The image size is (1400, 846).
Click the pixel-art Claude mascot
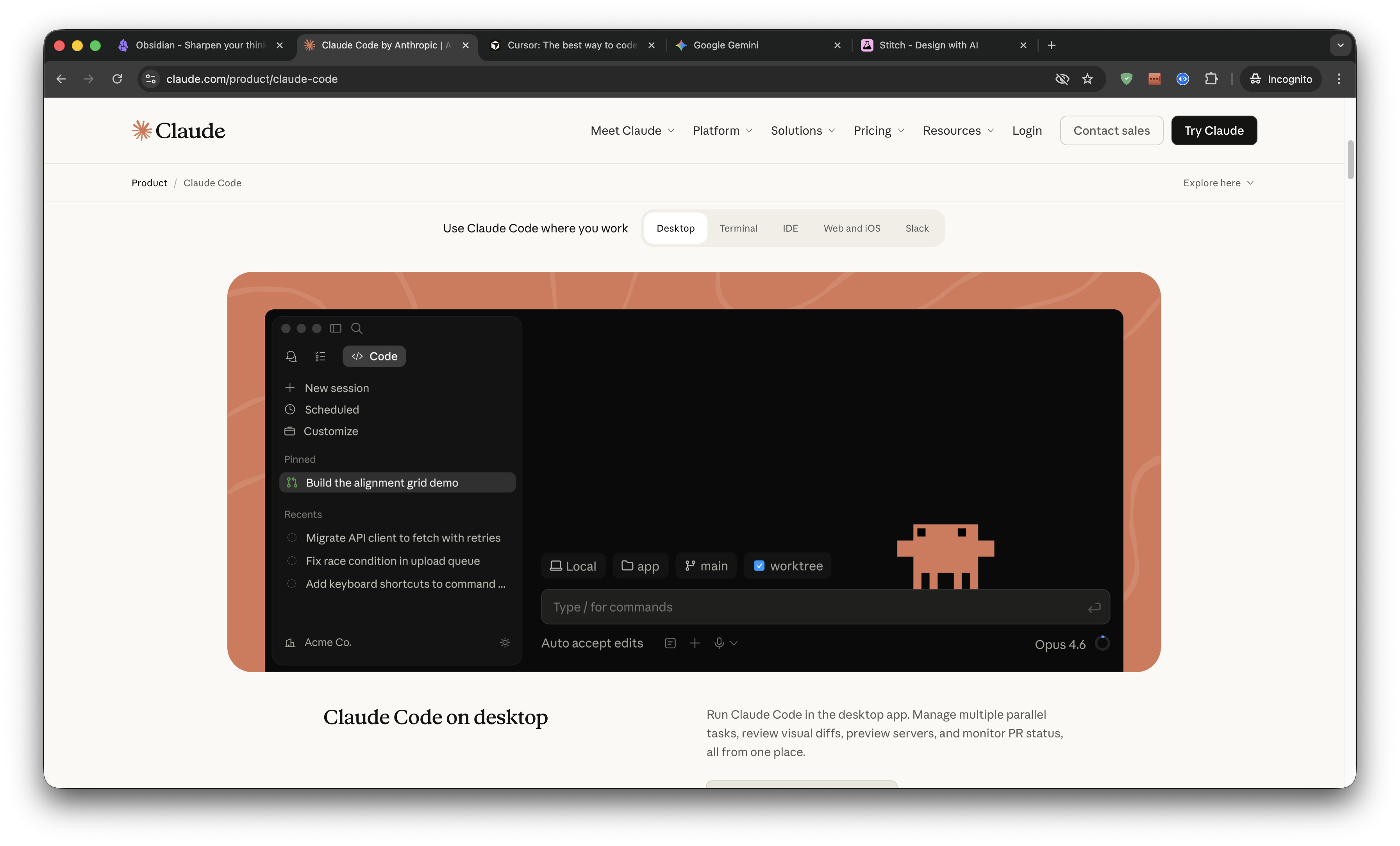point(945,556)
